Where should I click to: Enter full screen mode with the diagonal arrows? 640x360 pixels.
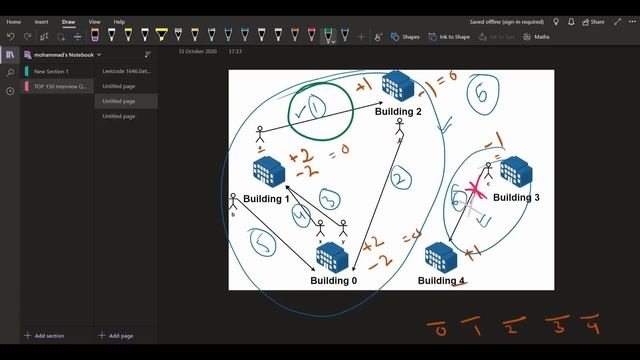pyautogui.click(x=618, y=22)
